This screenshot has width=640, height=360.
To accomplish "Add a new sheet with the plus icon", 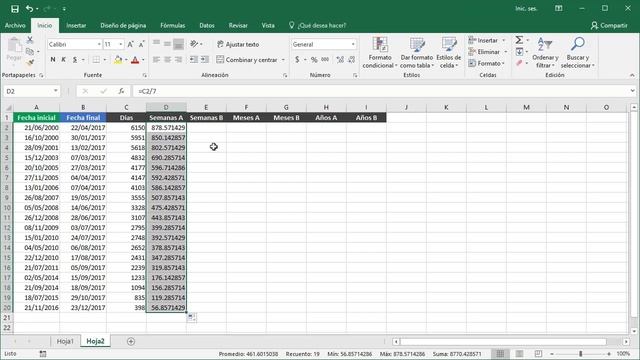I will 131,341.
